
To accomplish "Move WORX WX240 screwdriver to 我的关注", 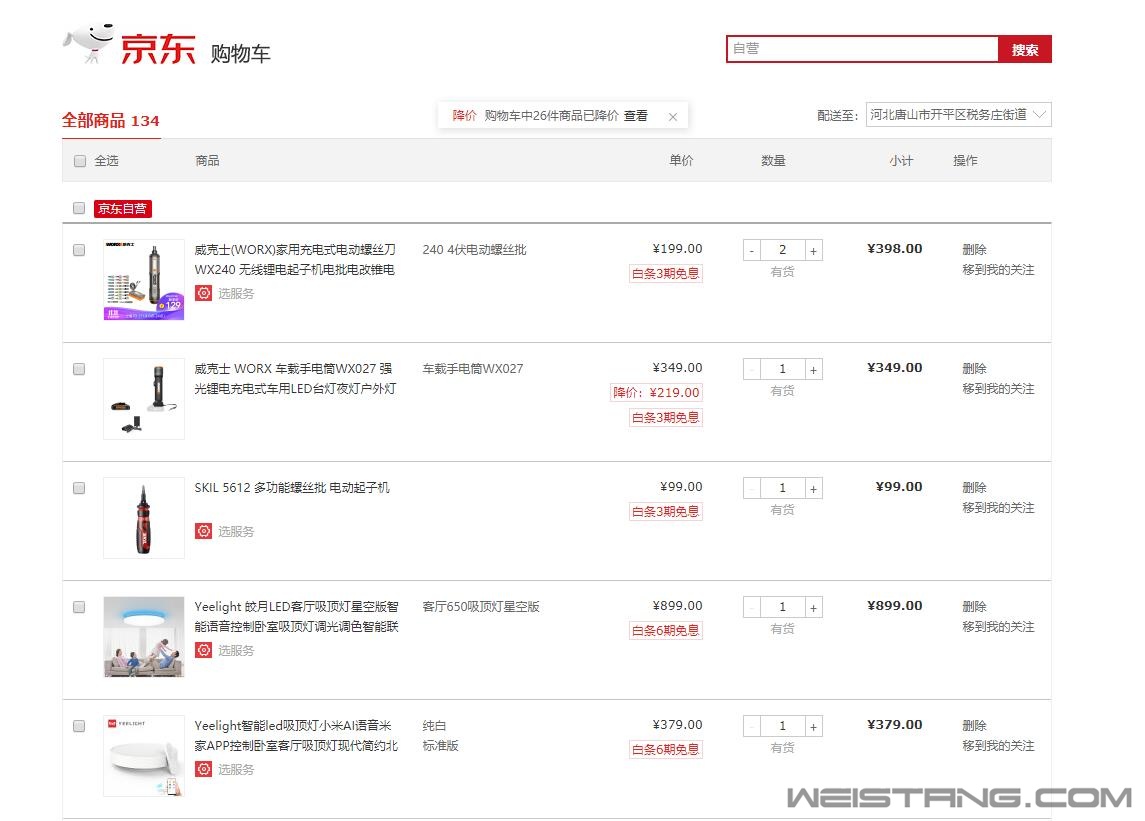I will [x=998, y=270].
